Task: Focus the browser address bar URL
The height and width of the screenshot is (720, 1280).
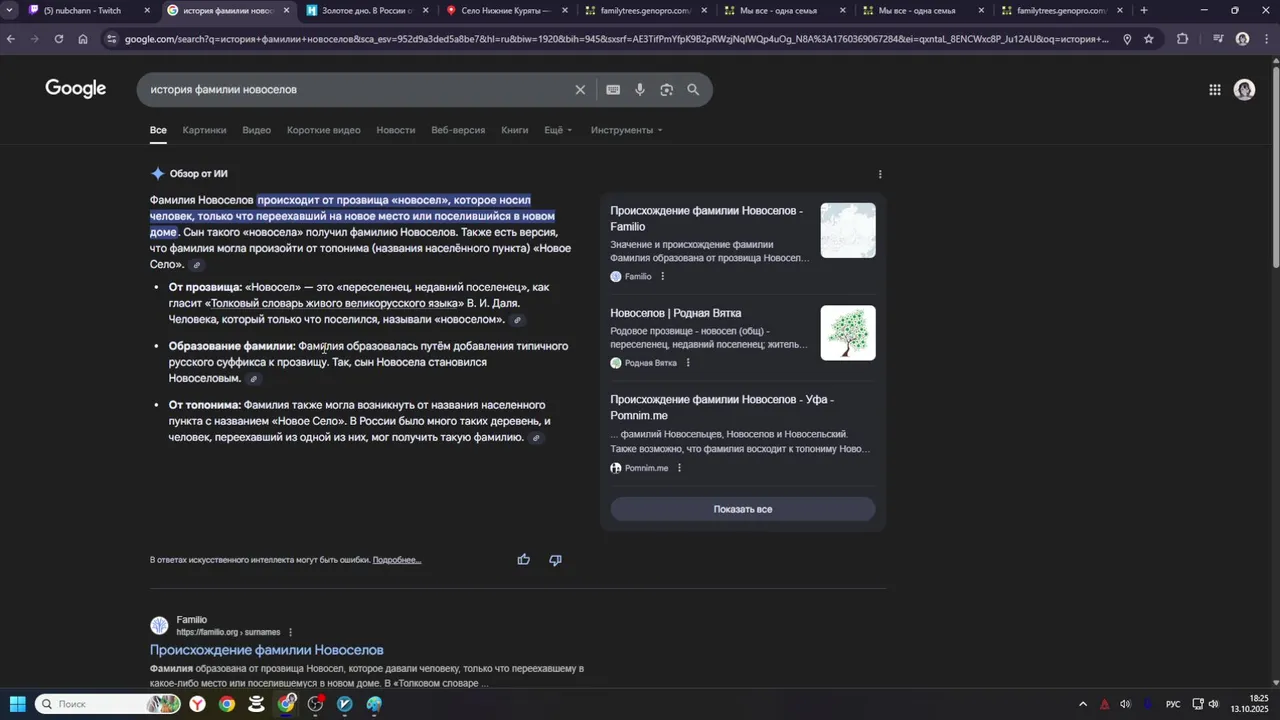Action: tap(615, 39)
